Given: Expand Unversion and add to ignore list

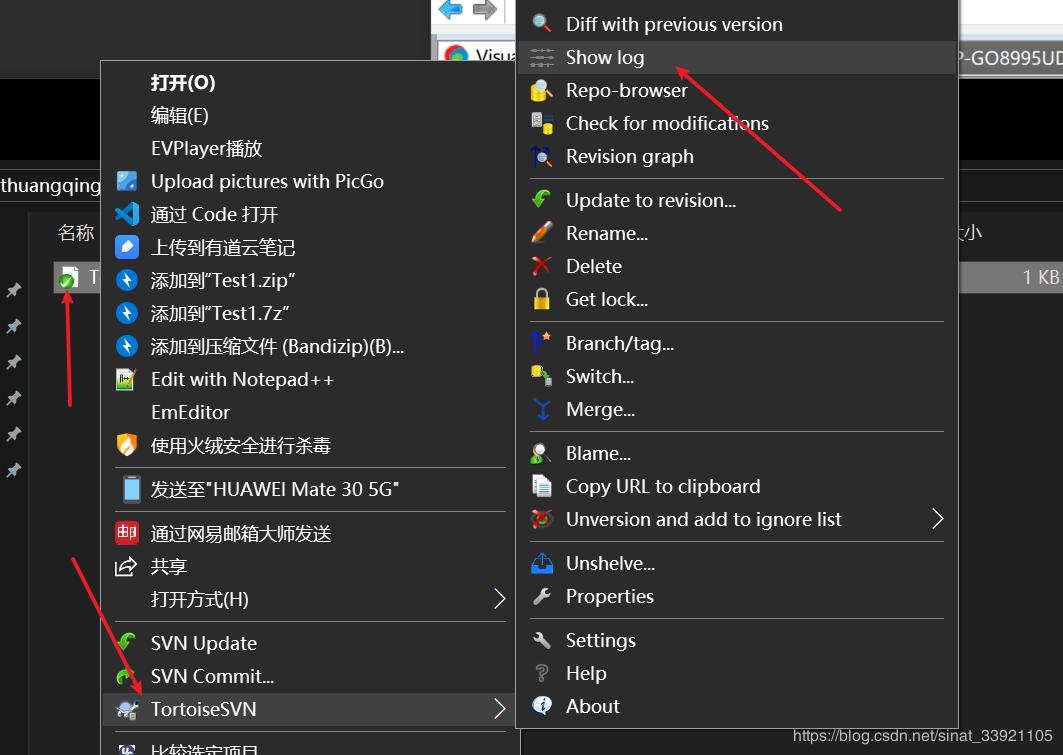Looking at the screenshot, I should 937,519.
